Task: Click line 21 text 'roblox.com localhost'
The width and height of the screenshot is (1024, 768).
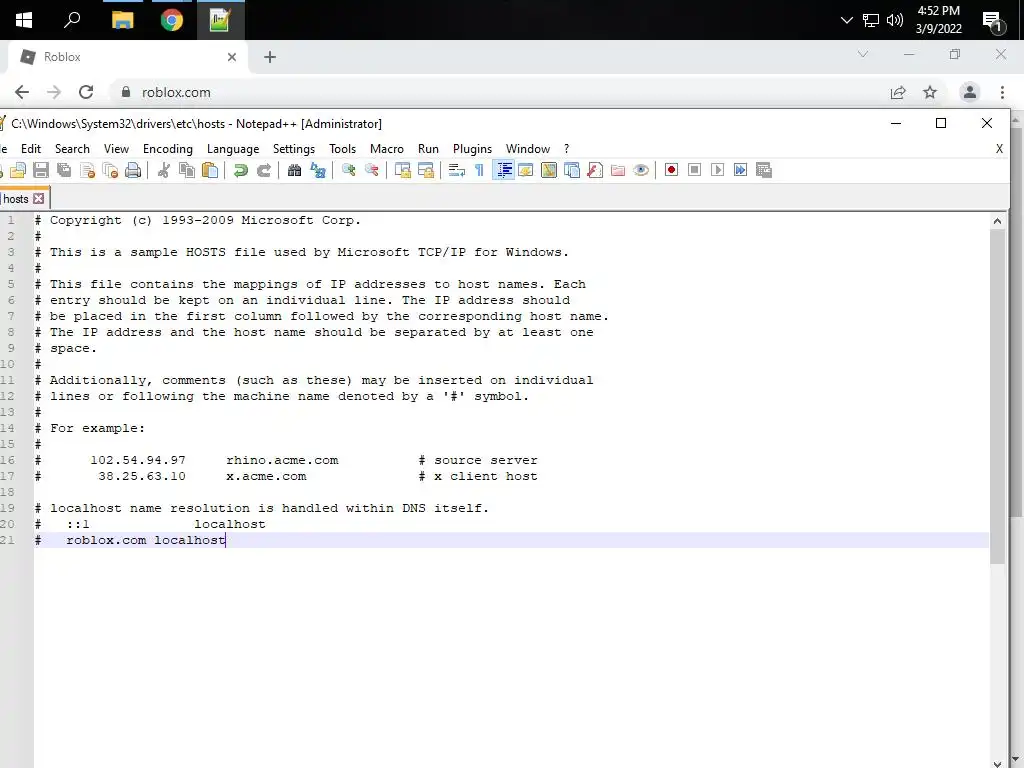Action: [146, 540]
